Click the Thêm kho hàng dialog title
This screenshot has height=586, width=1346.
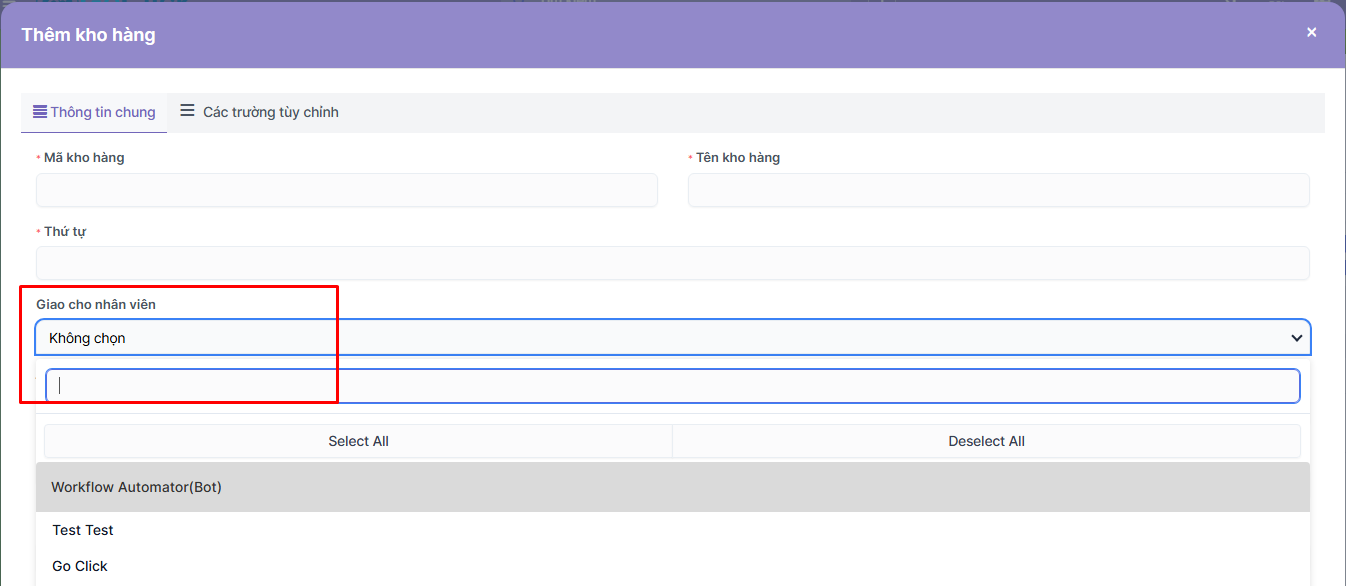pos(88,35)
